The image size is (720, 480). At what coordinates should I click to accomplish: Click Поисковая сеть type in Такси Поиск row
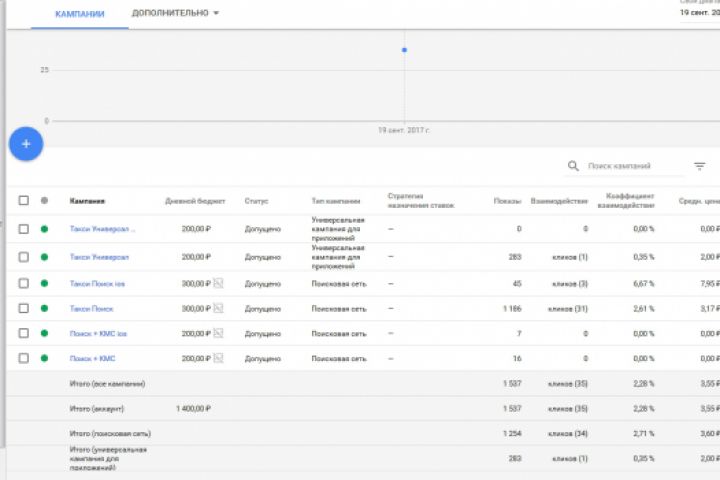[339, 309]
